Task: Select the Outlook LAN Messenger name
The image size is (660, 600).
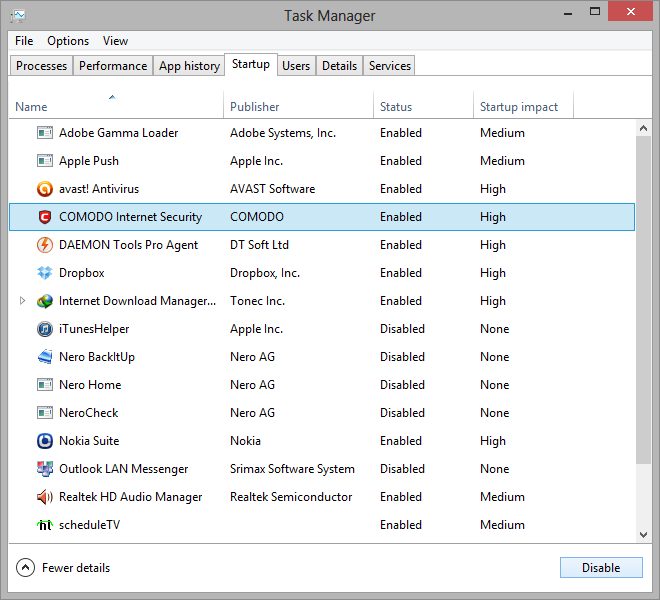Action: pos(123,469)
